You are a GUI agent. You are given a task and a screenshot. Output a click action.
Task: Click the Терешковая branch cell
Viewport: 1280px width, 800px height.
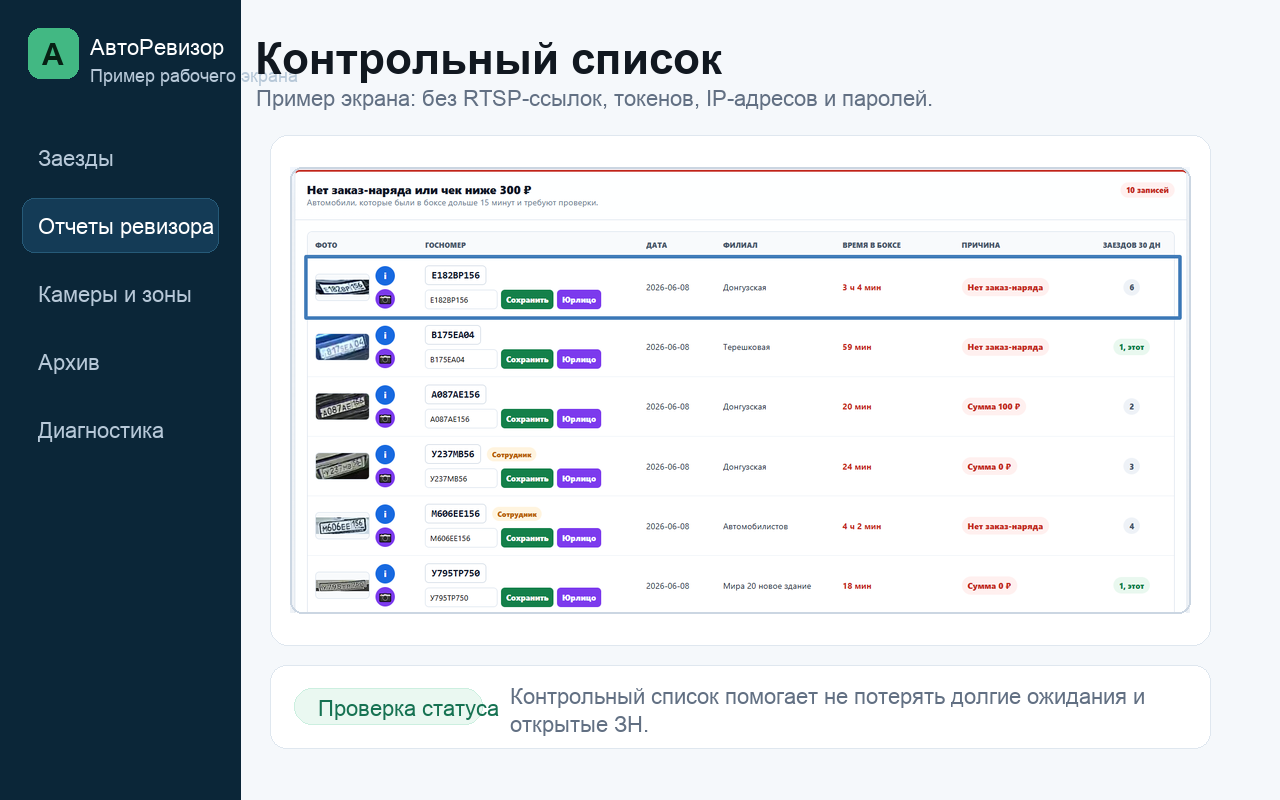746,347
